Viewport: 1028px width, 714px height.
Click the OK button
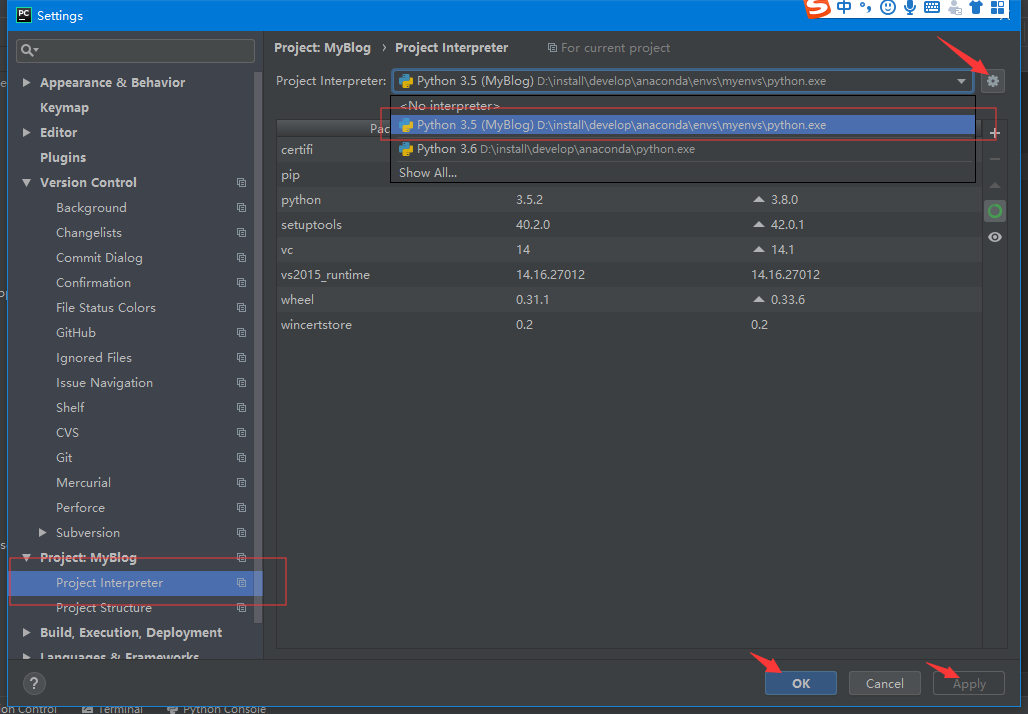click(x=801, y=683)
